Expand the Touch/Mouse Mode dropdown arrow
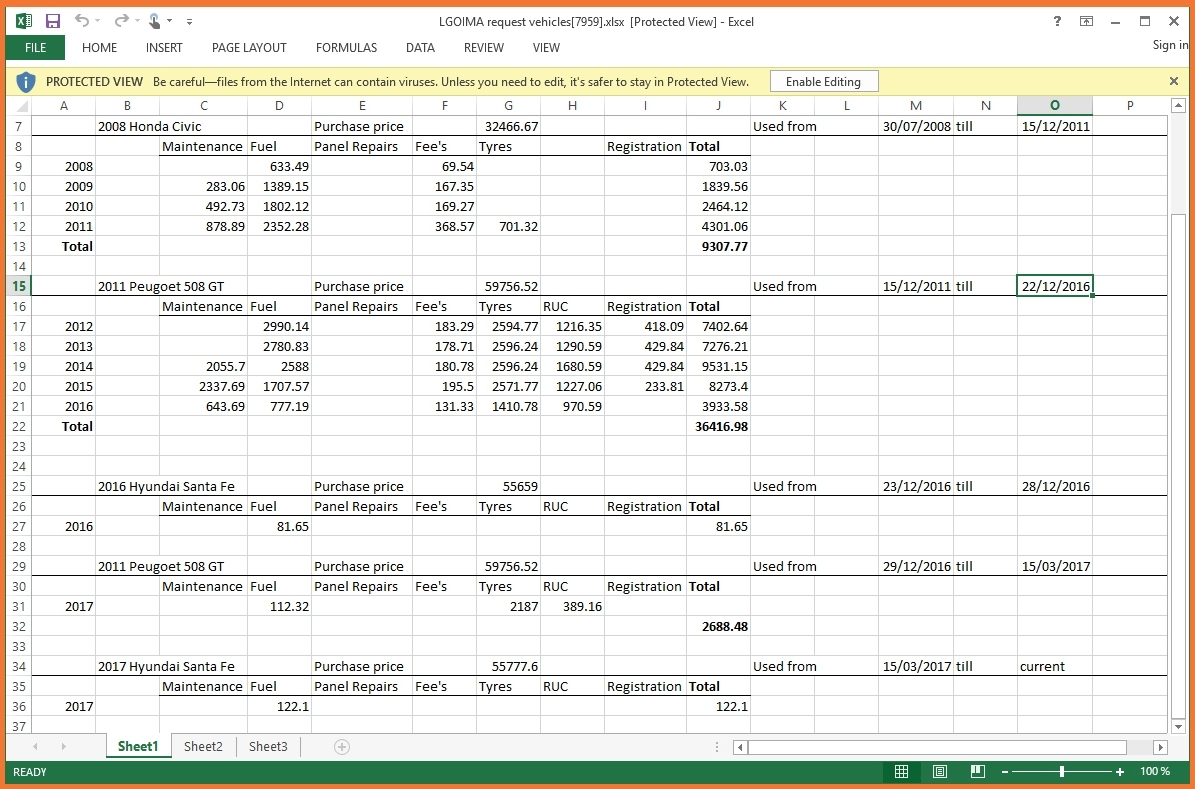 [x=170, y=21]
